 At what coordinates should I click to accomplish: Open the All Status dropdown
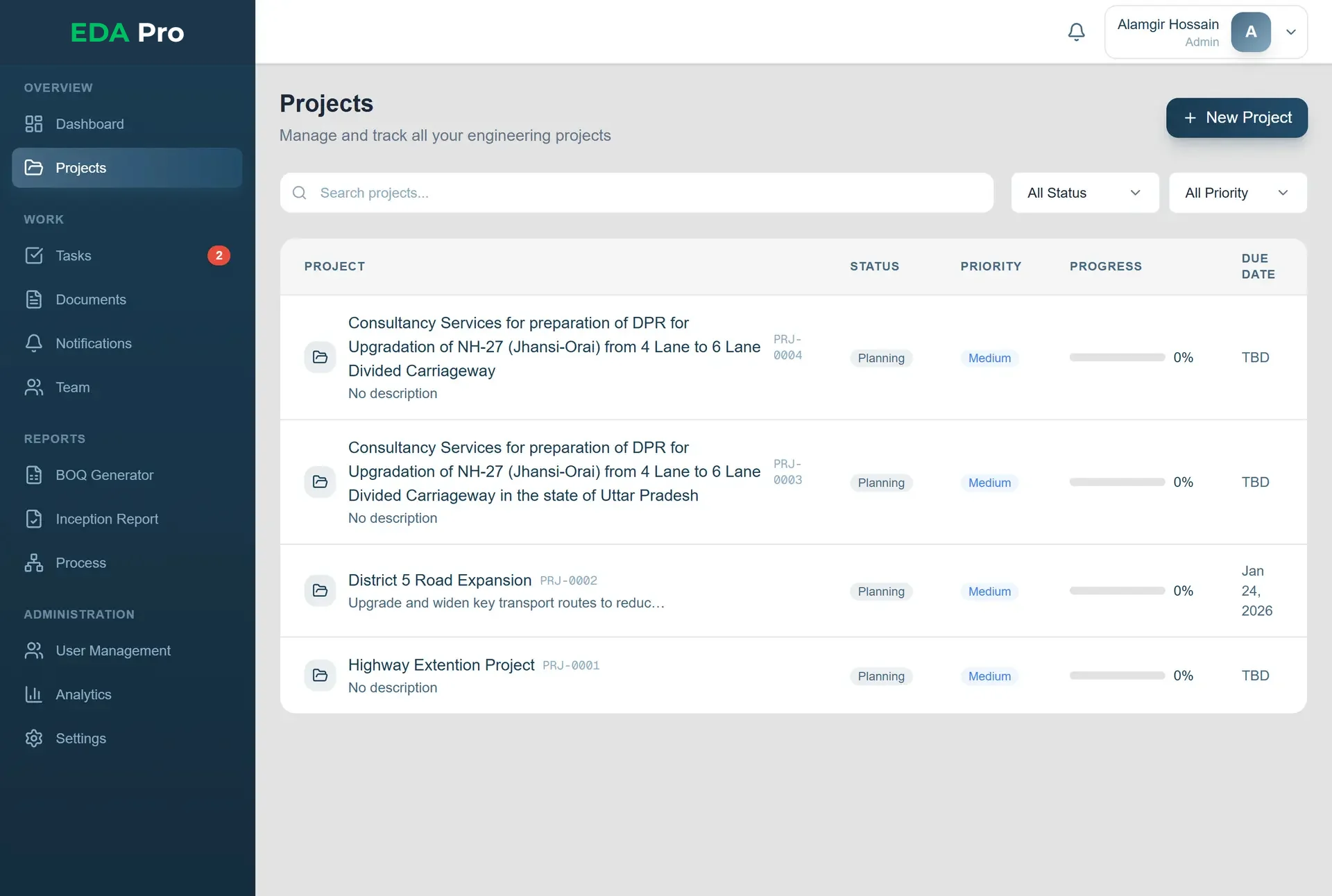[x=1084, y=193]
